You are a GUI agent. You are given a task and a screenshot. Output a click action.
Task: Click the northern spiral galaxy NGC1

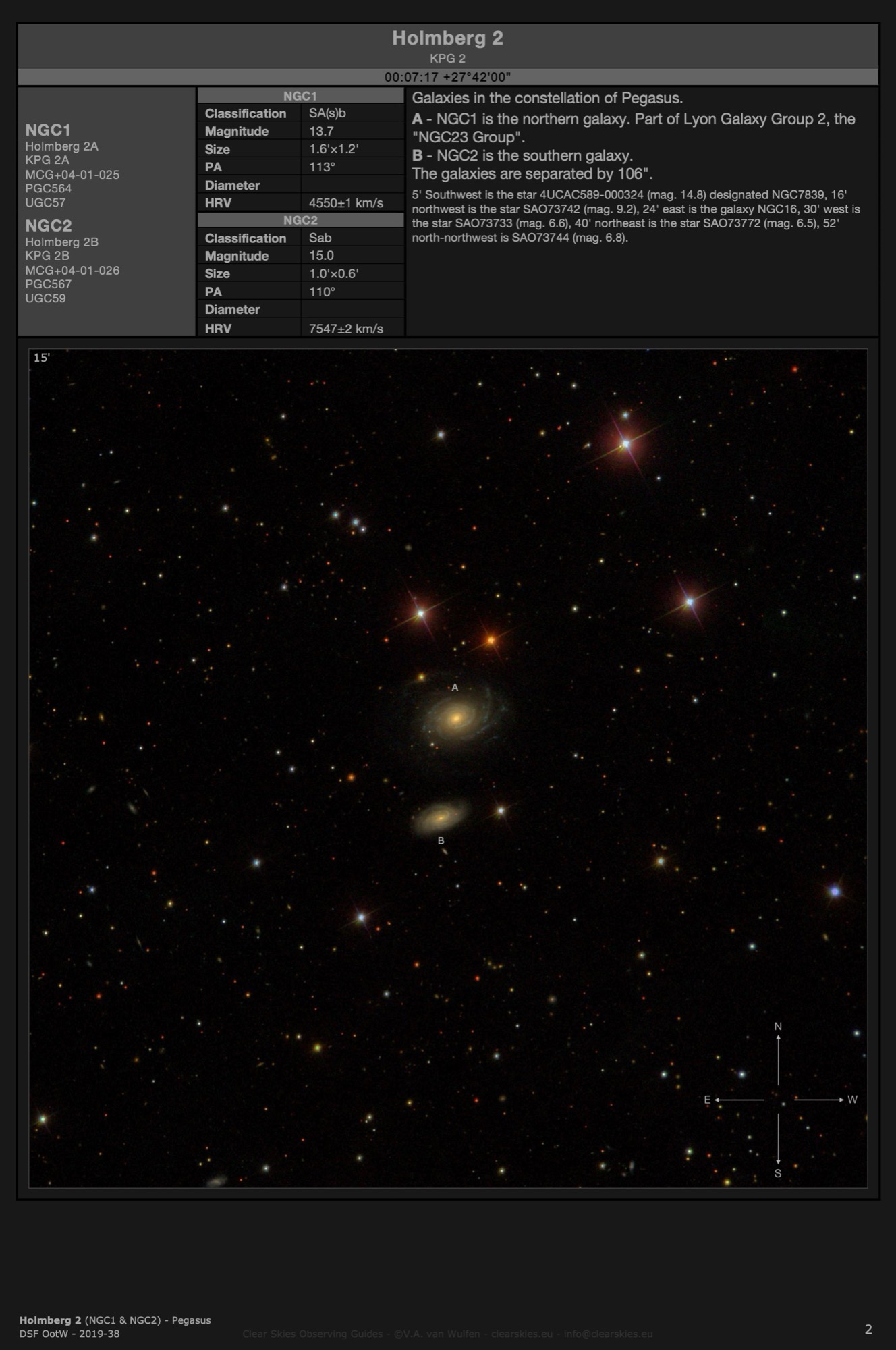point(456,718)
